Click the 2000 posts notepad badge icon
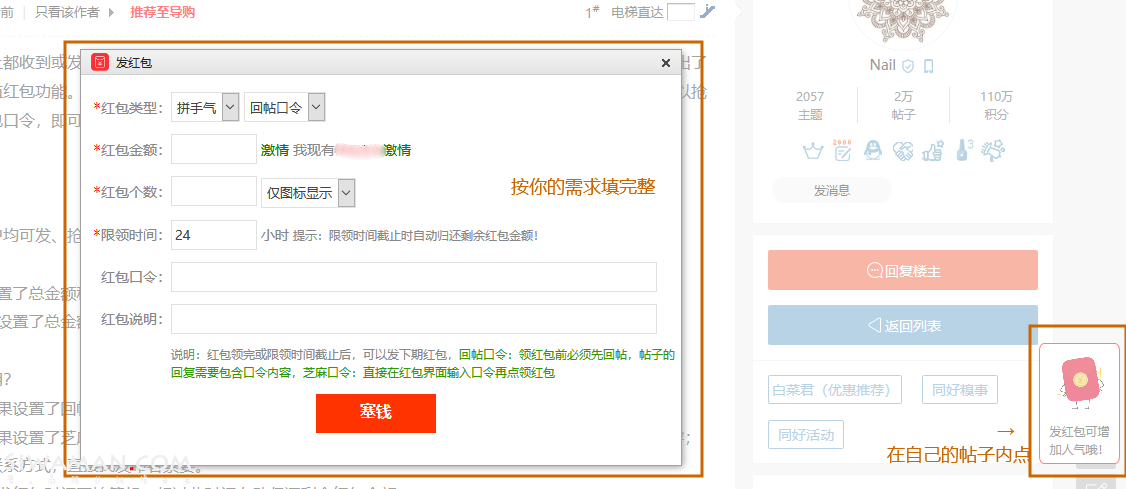 pyautogui.click(x=843, y=150)
